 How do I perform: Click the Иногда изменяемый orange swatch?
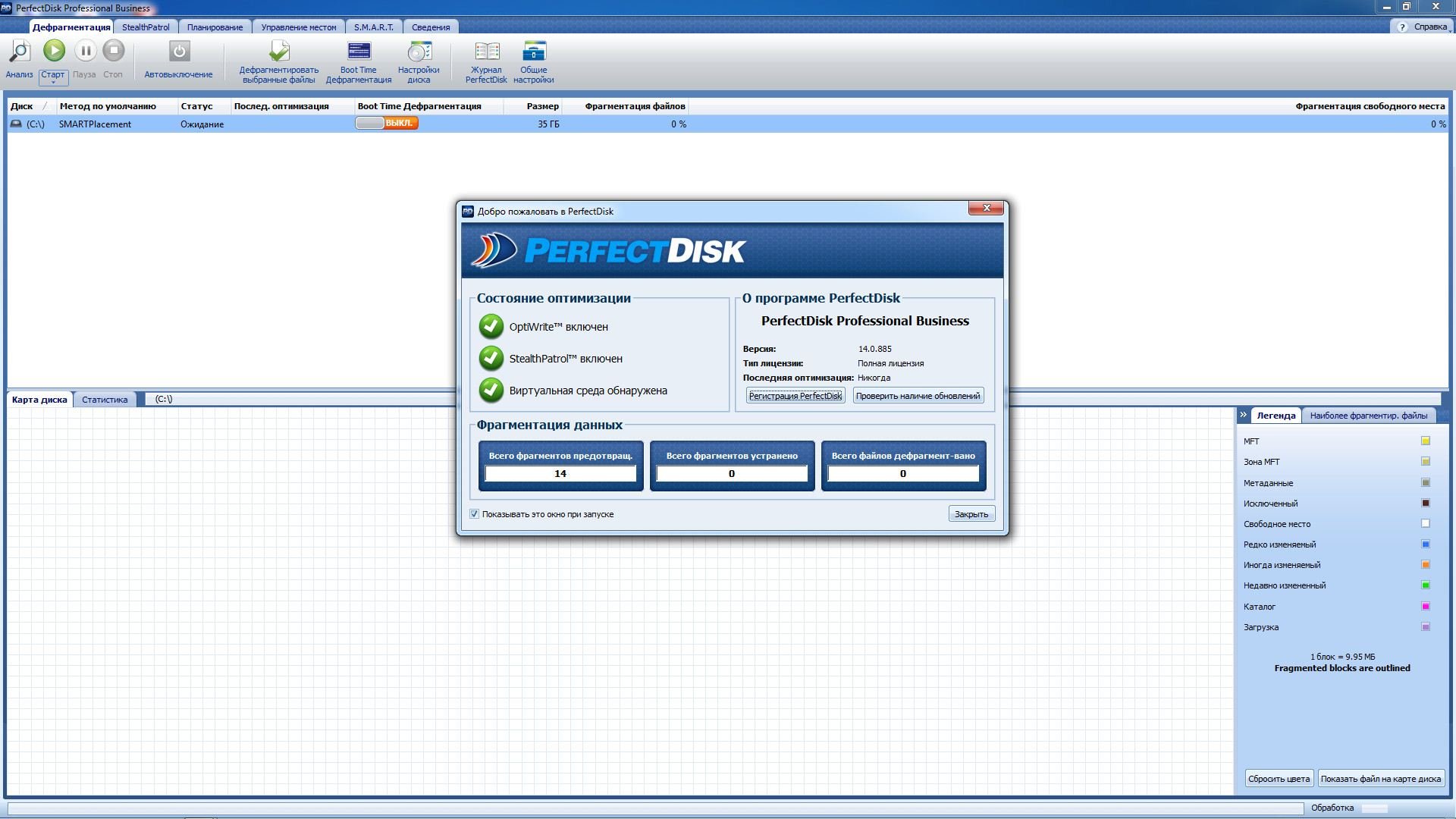tap(1426, 564)
